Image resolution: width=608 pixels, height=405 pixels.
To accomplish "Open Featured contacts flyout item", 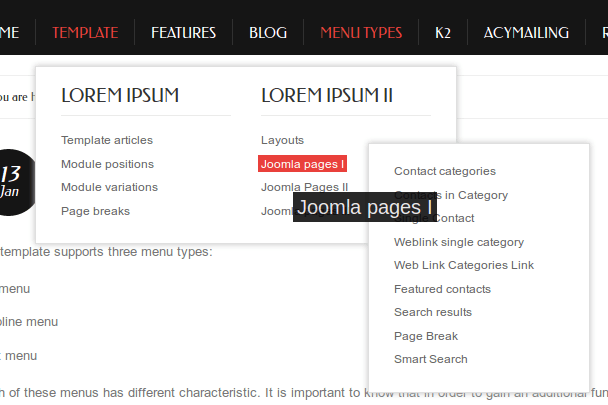I will pyautogui.click(x=442, y=289).
